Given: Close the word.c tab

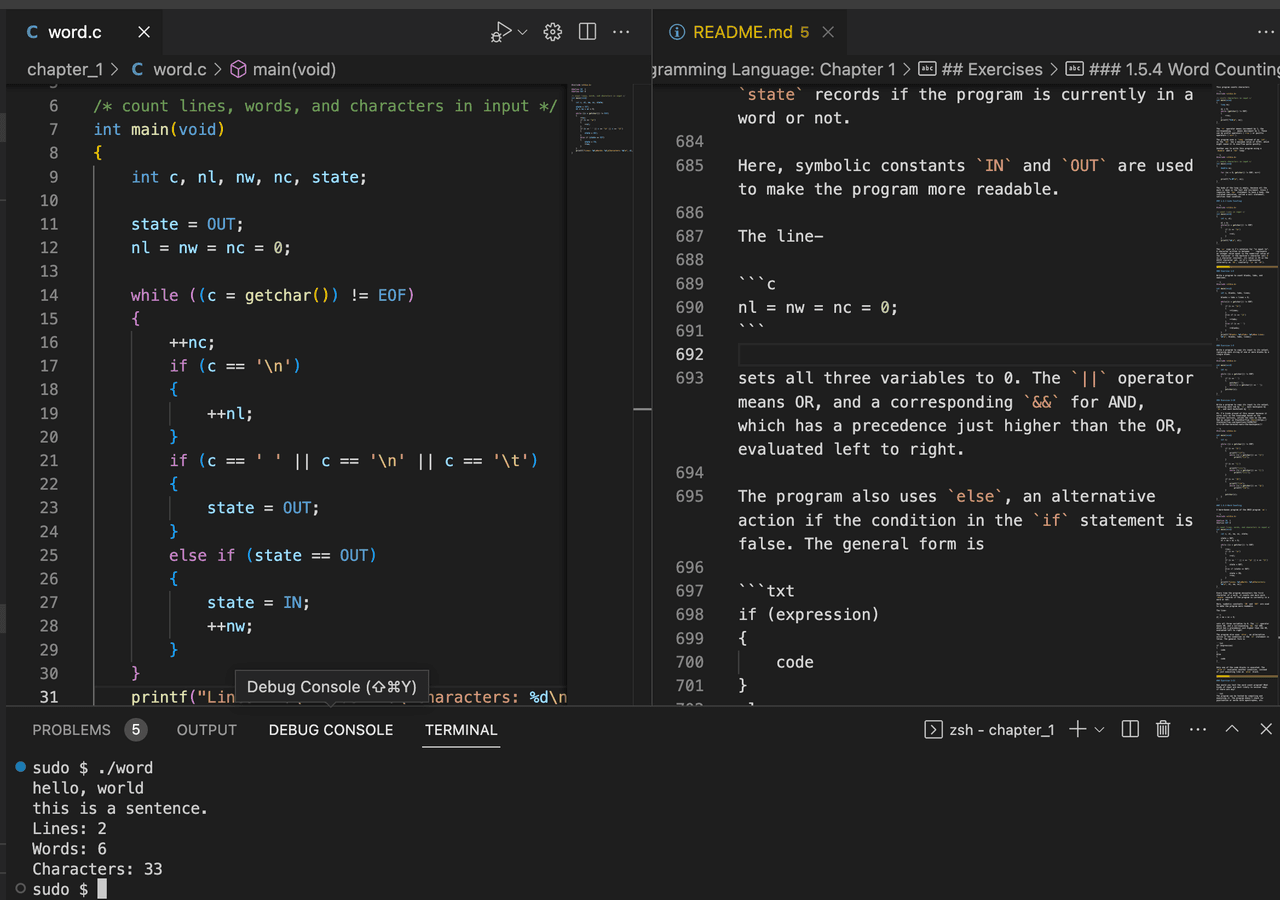Looking at the screenshot, I should coord(144,32).
